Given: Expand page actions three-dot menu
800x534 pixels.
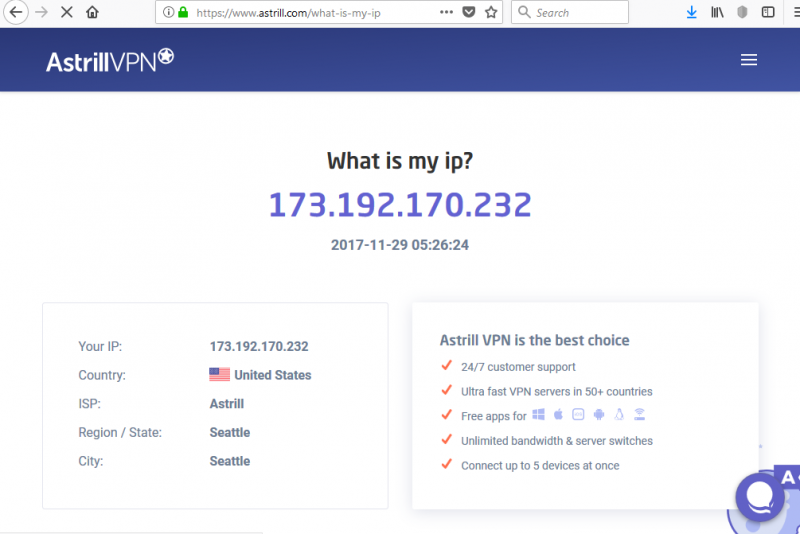Looking at the screenshot, I should (x=446, y=13).
